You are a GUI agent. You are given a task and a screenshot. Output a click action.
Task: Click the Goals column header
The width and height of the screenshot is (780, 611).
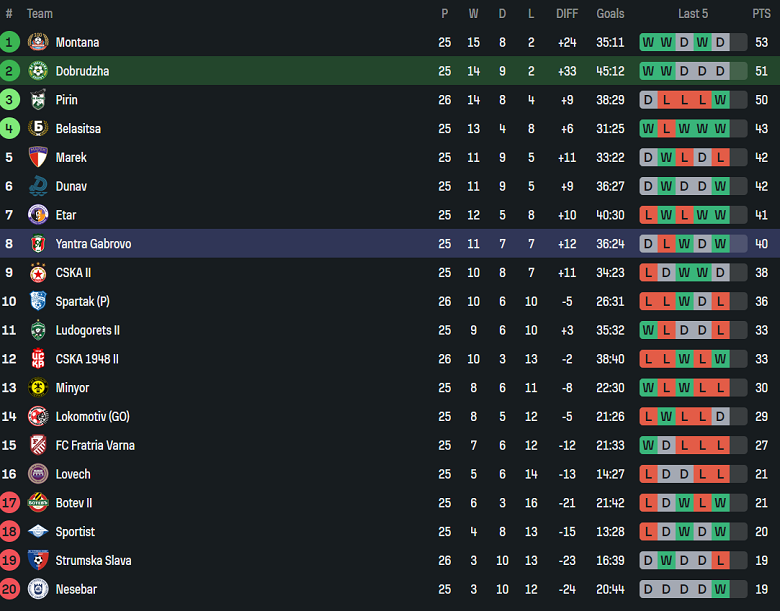[610, 14]
